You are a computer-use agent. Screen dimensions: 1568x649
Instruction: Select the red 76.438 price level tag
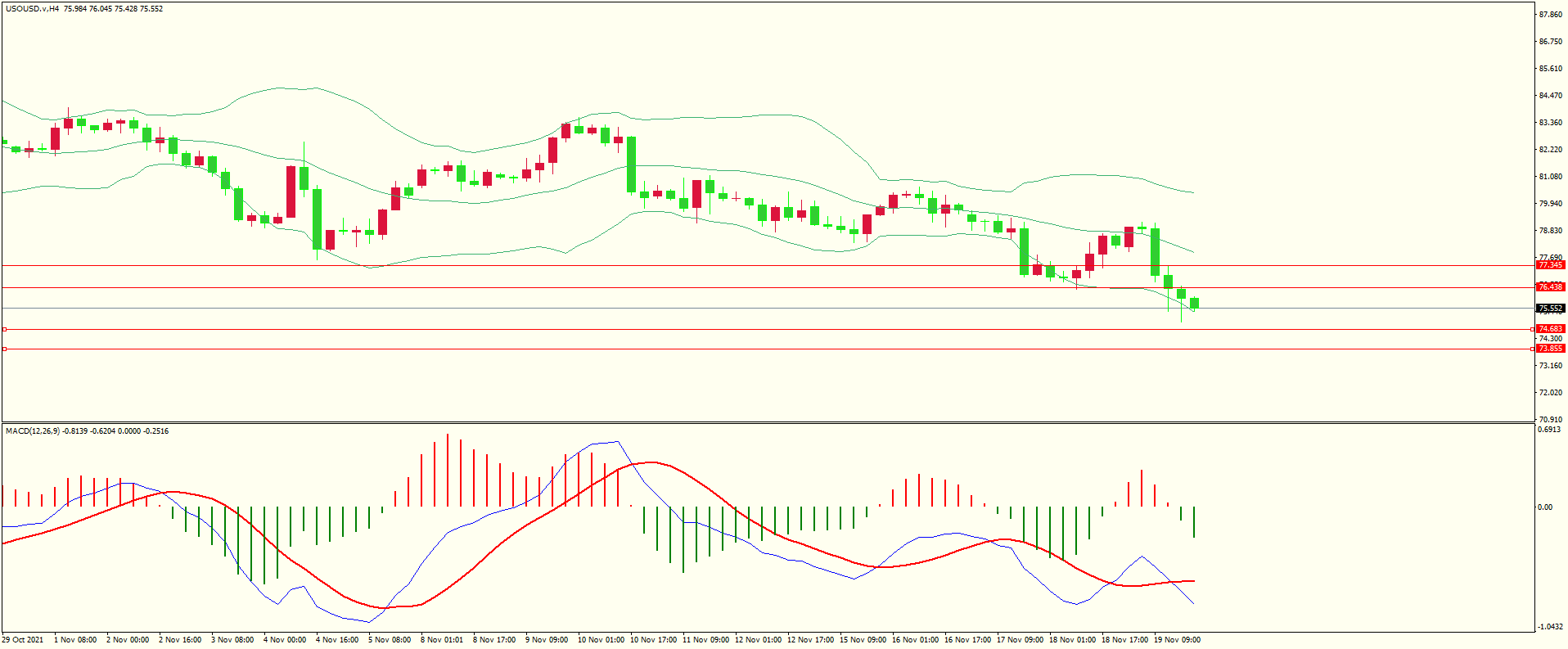(1550, 287)
